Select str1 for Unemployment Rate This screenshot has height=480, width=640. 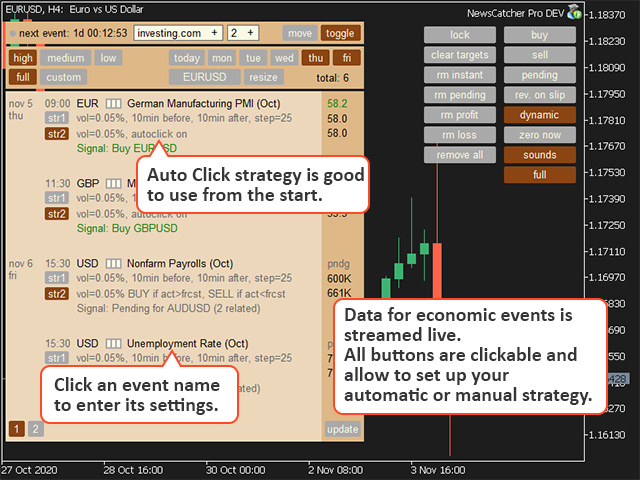point(57,358)
